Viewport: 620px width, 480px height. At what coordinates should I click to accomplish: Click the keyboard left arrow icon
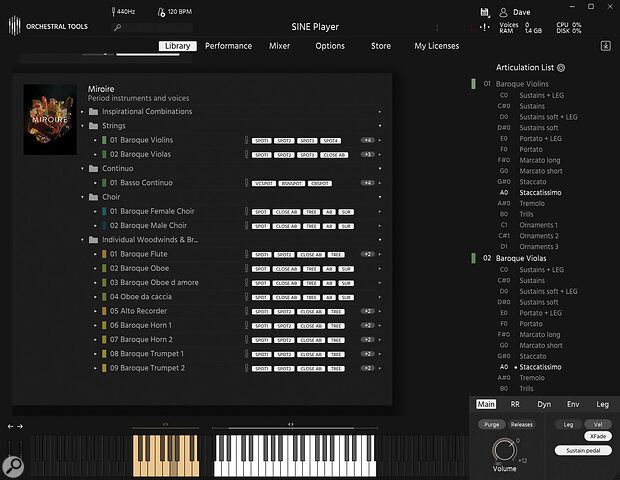pyautogui.click(x=10, y=426)
